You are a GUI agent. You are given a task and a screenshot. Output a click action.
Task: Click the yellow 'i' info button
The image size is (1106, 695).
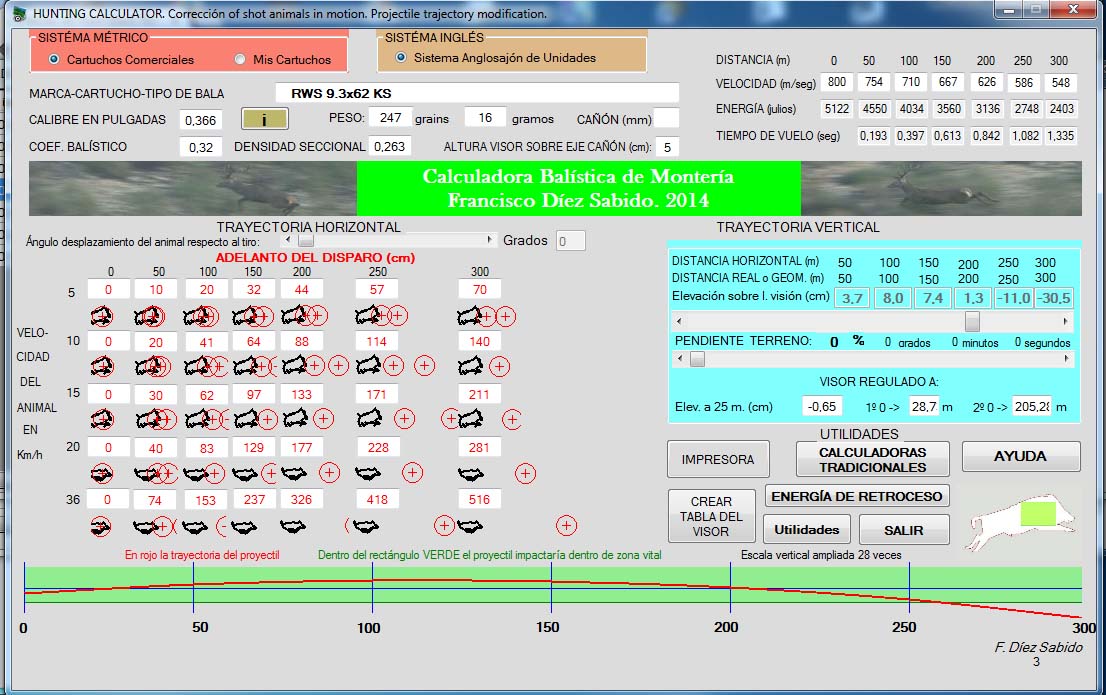click(x=264, y=119)
